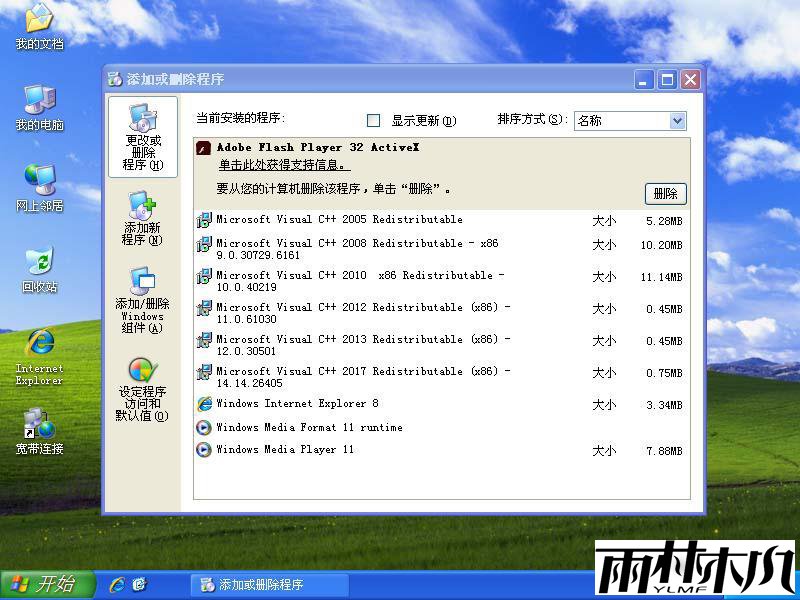The width and height of the screenshot is (800, 600).
Task: Select Microsoft Visual C++ 2005 Redistributable entry
Action: pyautogui.click(x=339, y=220)
